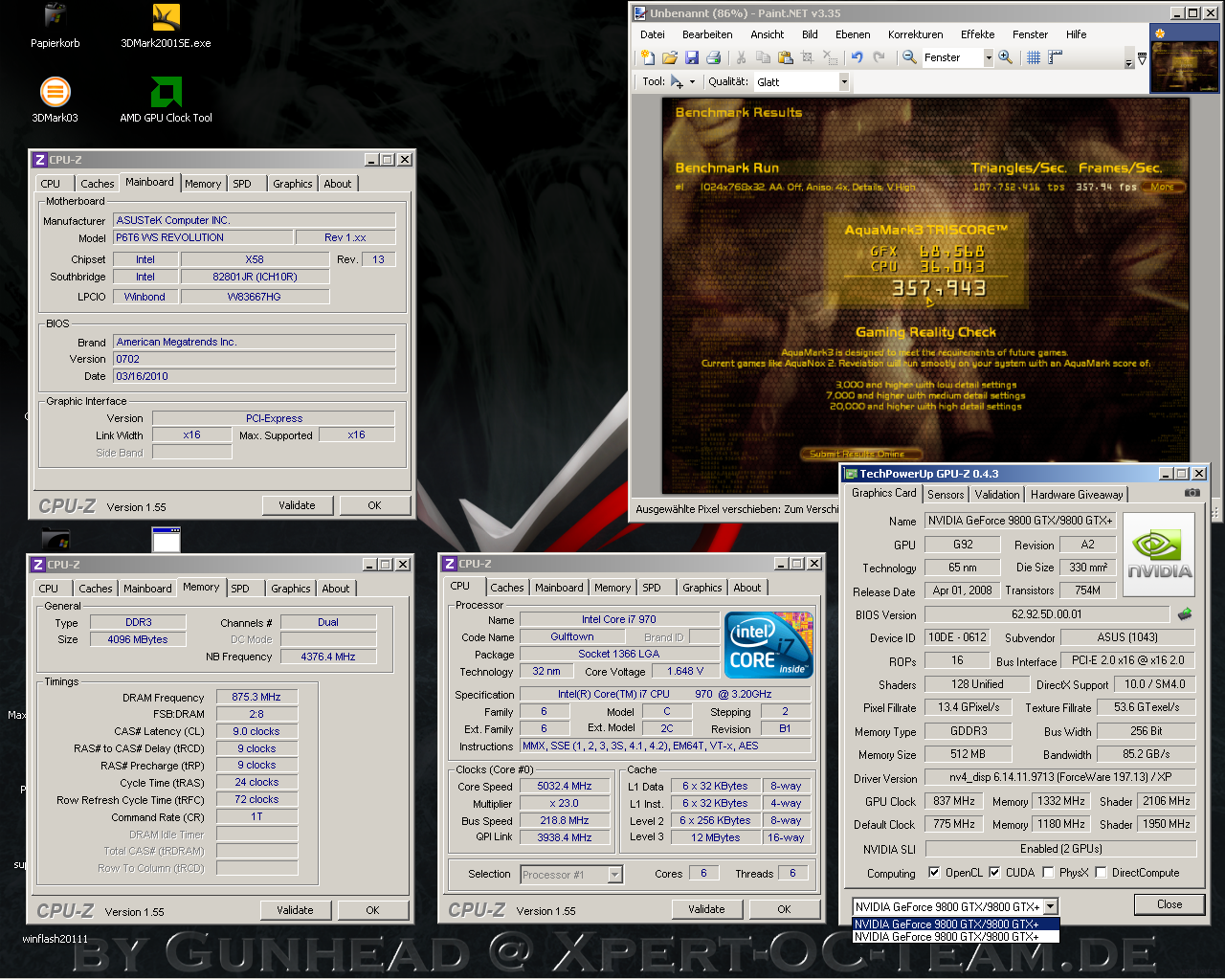Click the NVIDIA logo in GPU-Z
The image size is (1225, 980).
pos(1159,555)
